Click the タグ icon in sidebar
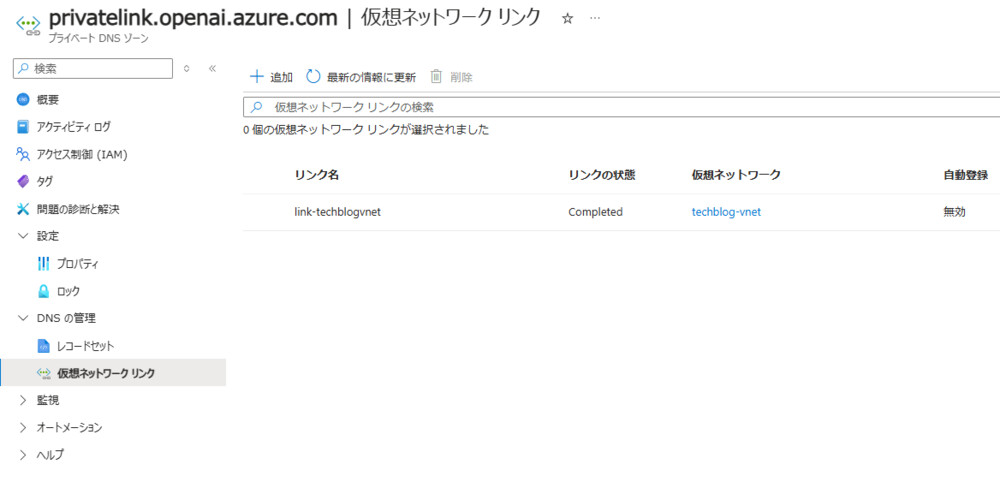This screenshot has height=488, width=1000. (x=23, y=182)
